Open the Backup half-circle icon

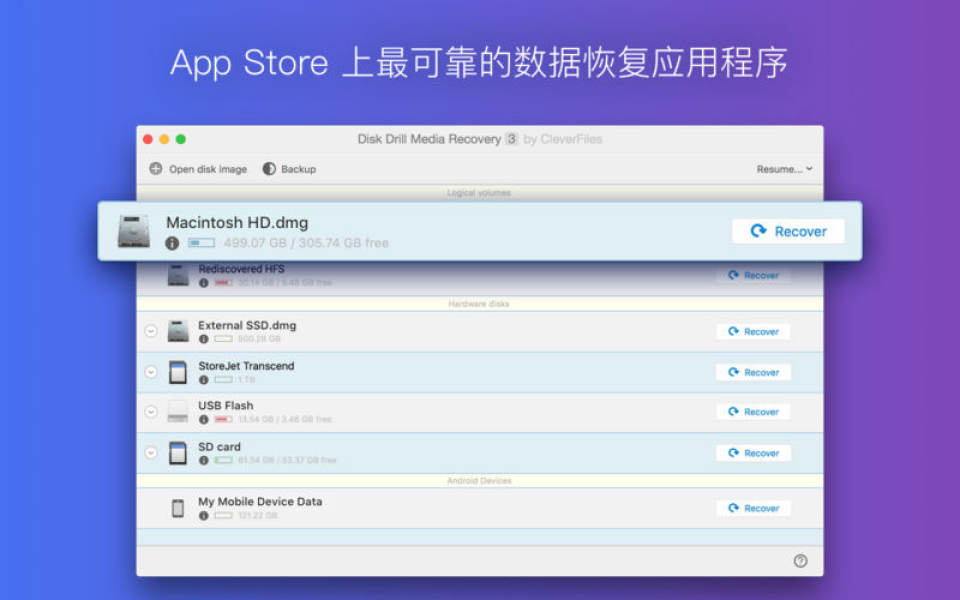(269, 168)
